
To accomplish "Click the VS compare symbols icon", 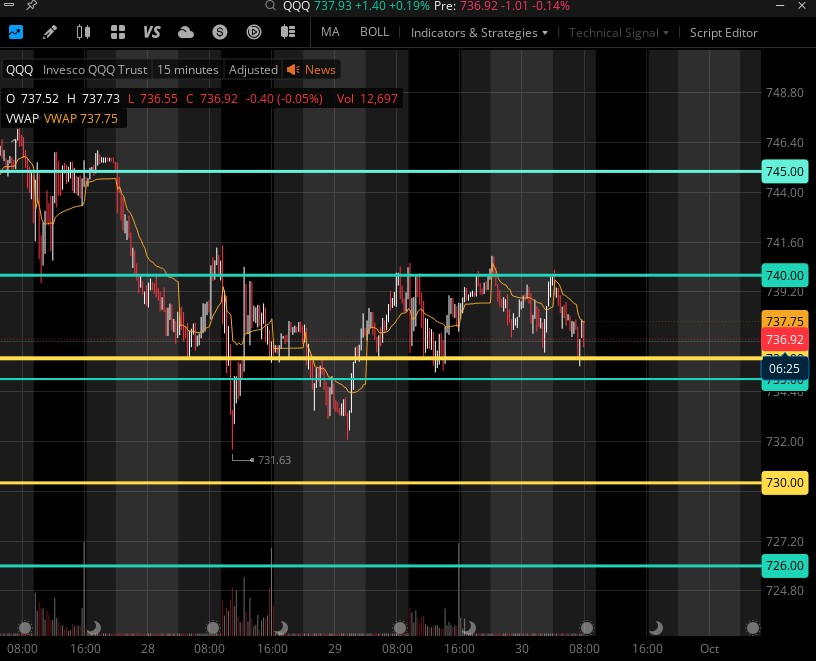I will tap(151, 32).
